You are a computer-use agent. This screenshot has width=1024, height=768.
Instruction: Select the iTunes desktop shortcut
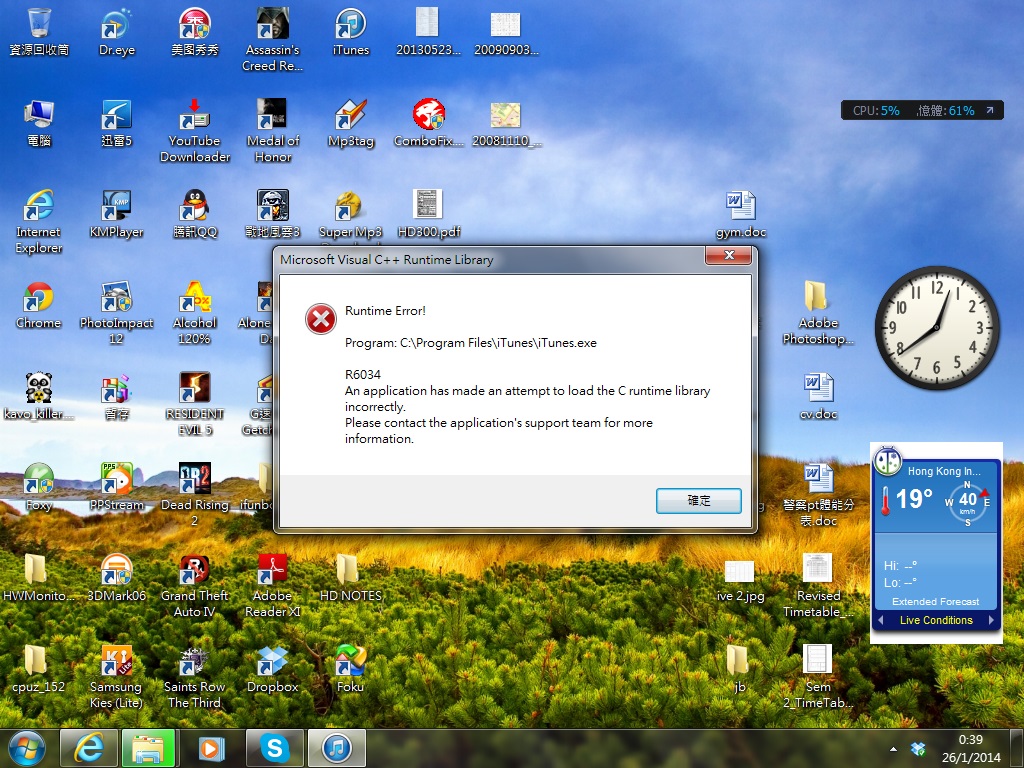[x=351, y=31]
